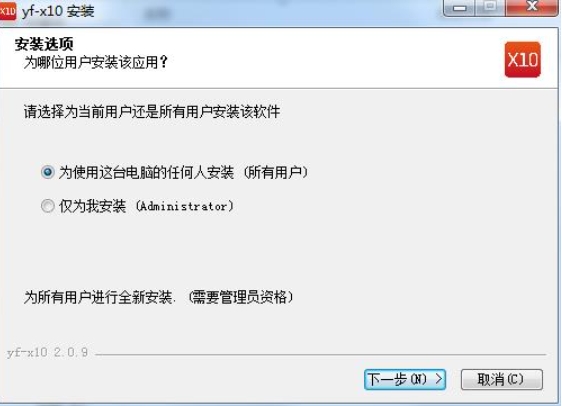The image size is (562, 406).
Task: Click the X10 icon in title bar
Action: click(8, 11)
